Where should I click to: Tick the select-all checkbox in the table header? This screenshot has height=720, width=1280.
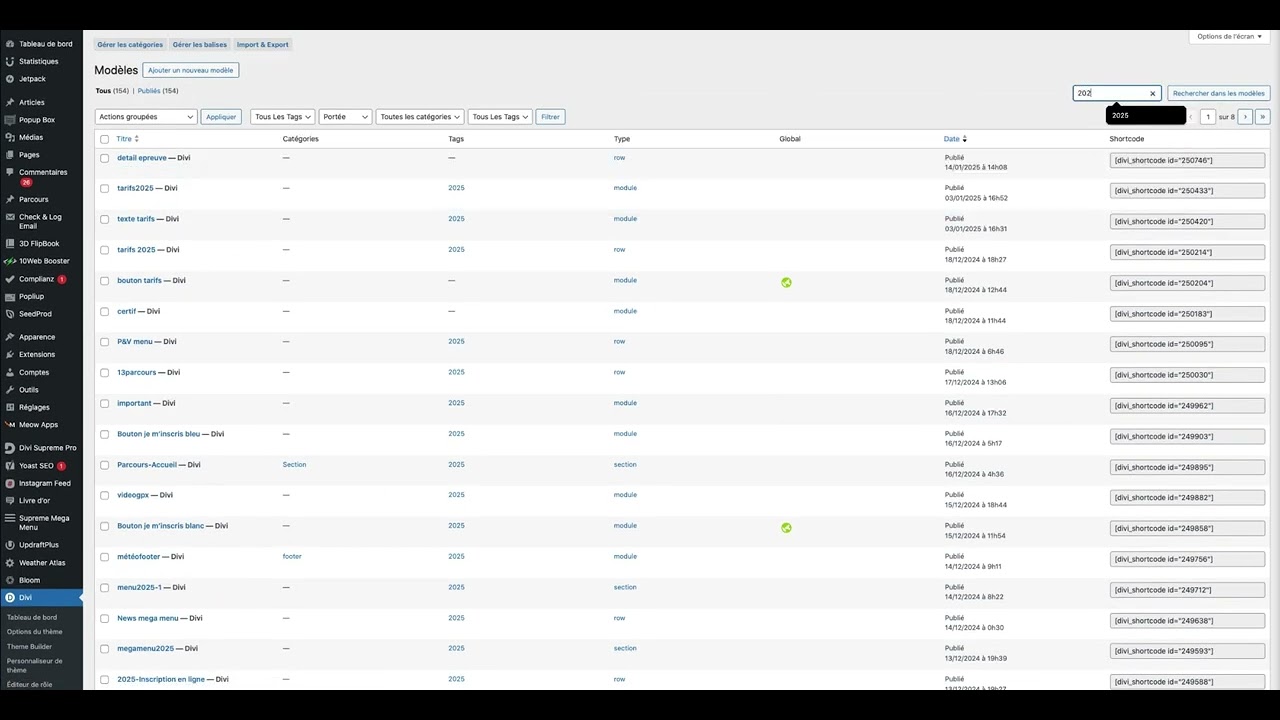click(x=104, y=139)
